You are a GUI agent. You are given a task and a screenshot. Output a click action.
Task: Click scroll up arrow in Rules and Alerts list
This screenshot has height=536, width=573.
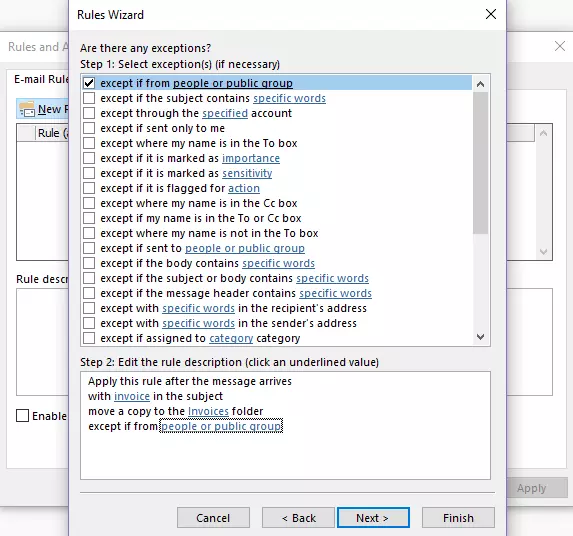tap(543, 133)
